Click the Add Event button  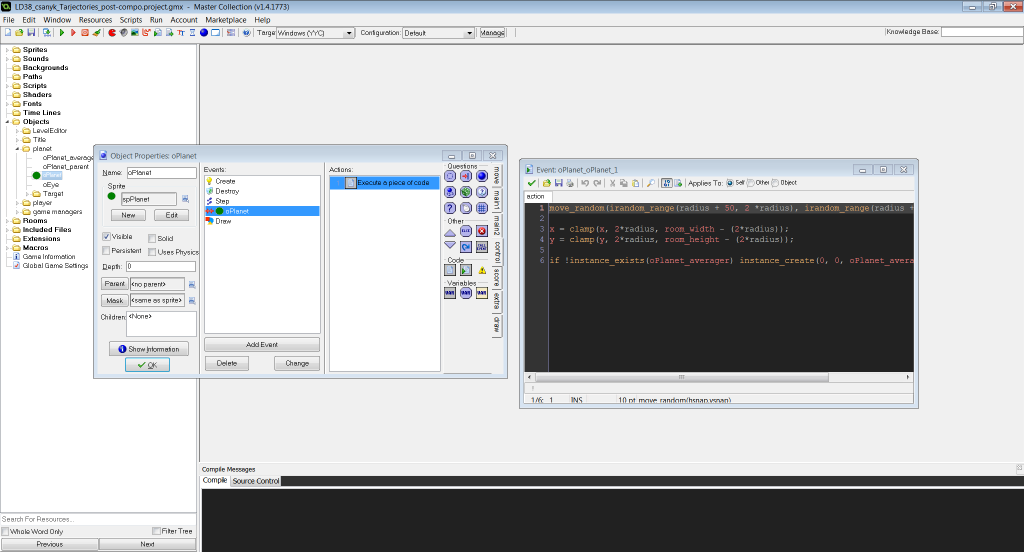pyautogui.click(x=261, y=344)
